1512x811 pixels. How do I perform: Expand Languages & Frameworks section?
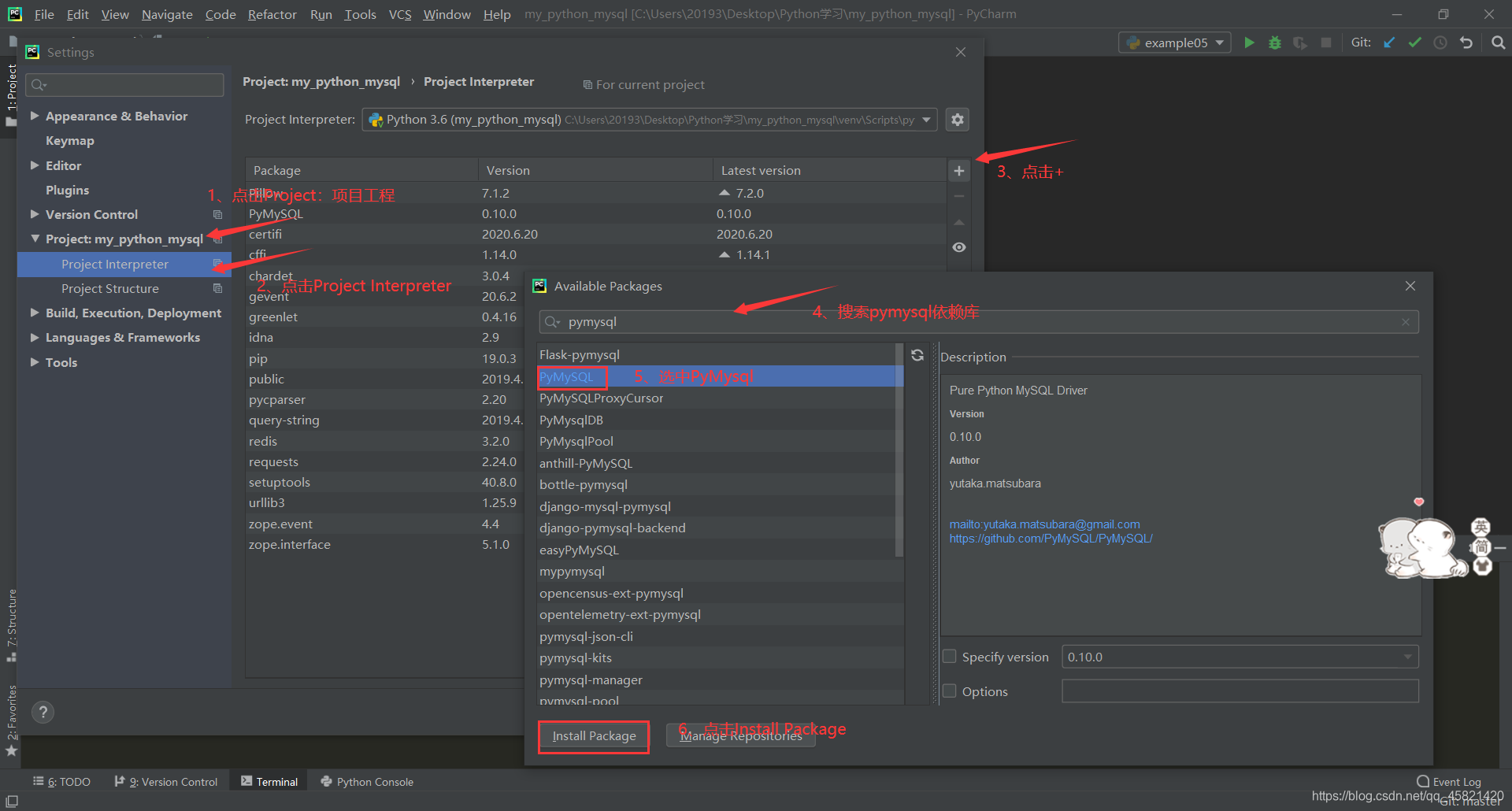click(x=35, y=337)
